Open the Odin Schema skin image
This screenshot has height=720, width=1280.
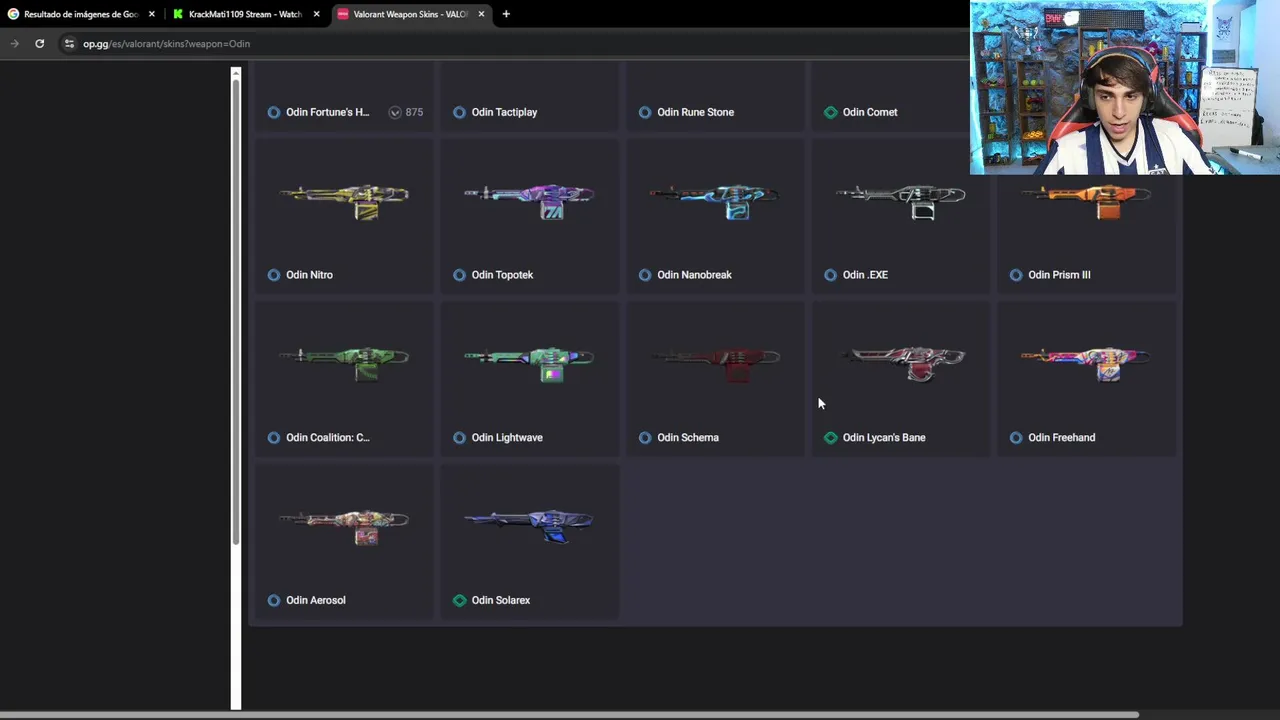pos(715,363)
